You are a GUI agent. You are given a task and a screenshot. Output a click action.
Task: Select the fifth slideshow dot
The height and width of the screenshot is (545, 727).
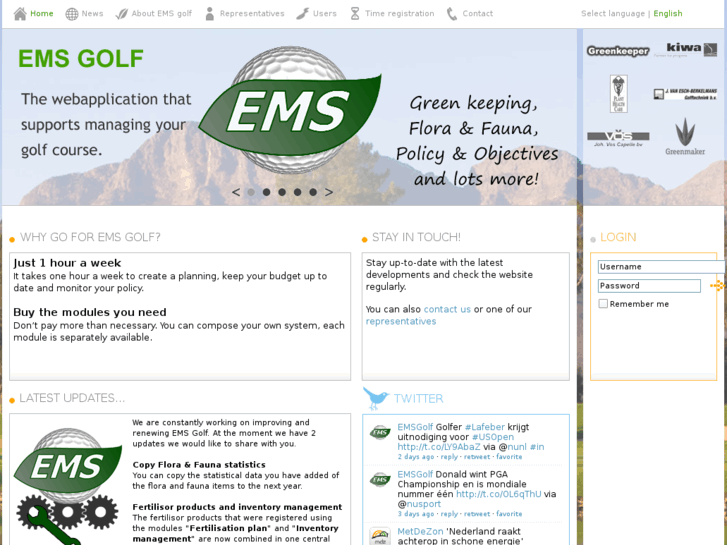click(x=313, y=192)
